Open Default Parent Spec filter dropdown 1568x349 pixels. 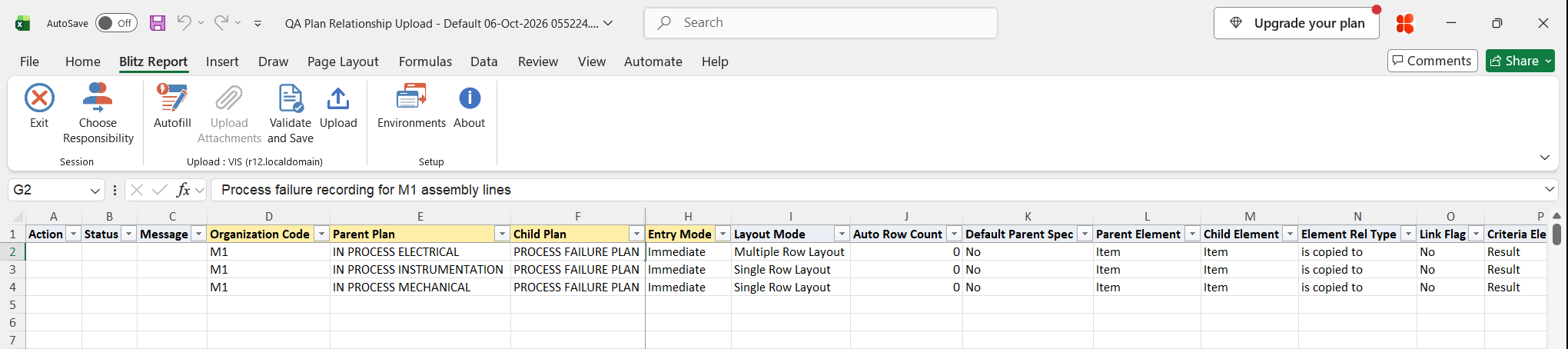[1085, 234]
